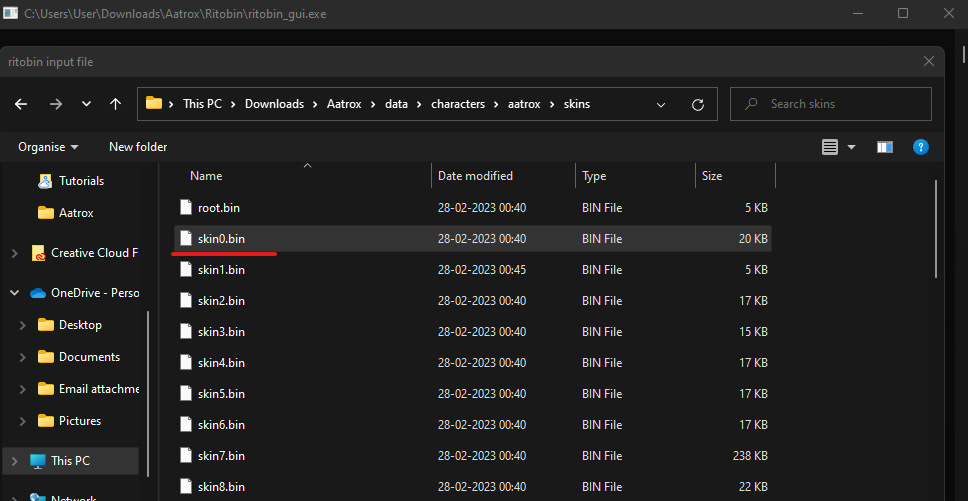Open the Organise menu
The image size is (968, 501).
click(x=48, y=147)
